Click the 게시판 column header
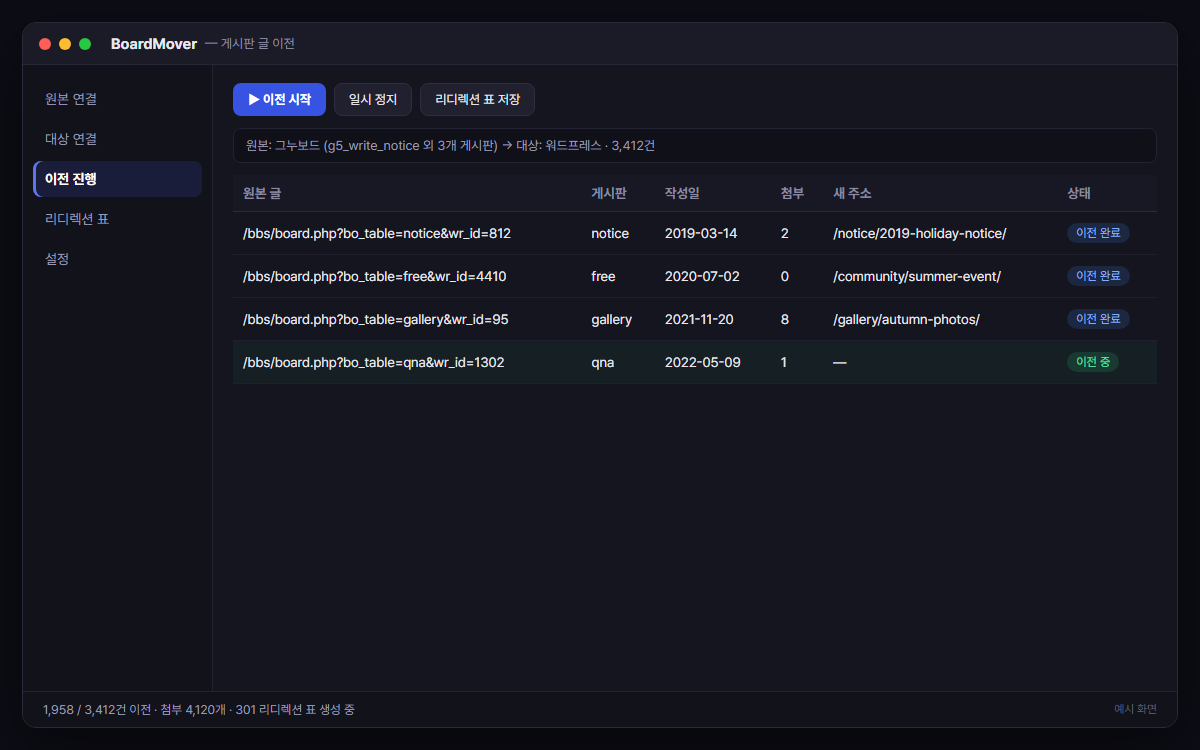 click(x=609, y=193)
